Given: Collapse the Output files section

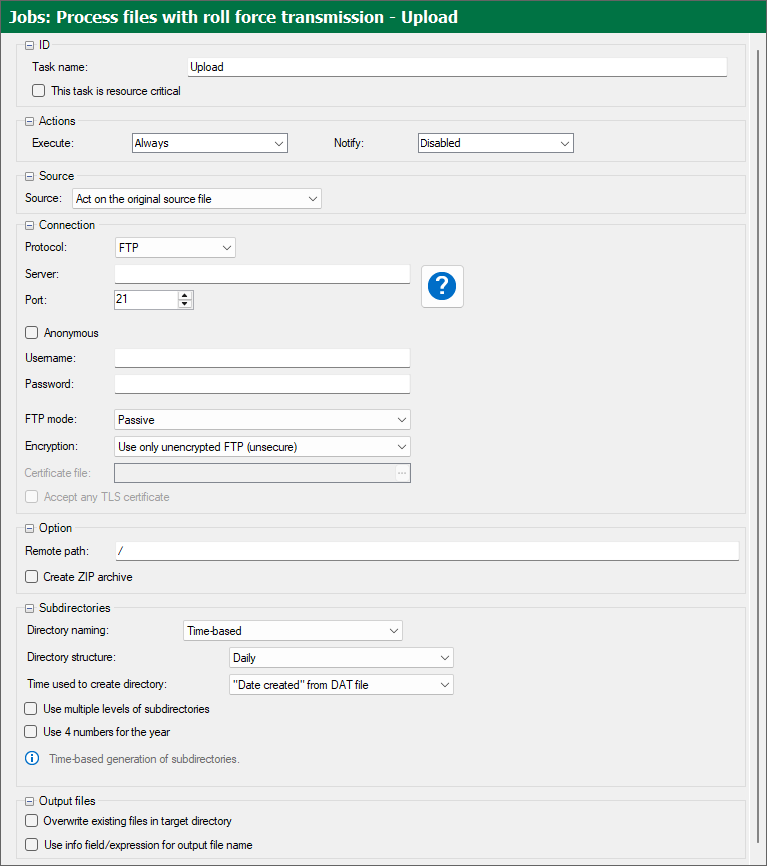Looking at the screenshot, I should click(29, 801).
